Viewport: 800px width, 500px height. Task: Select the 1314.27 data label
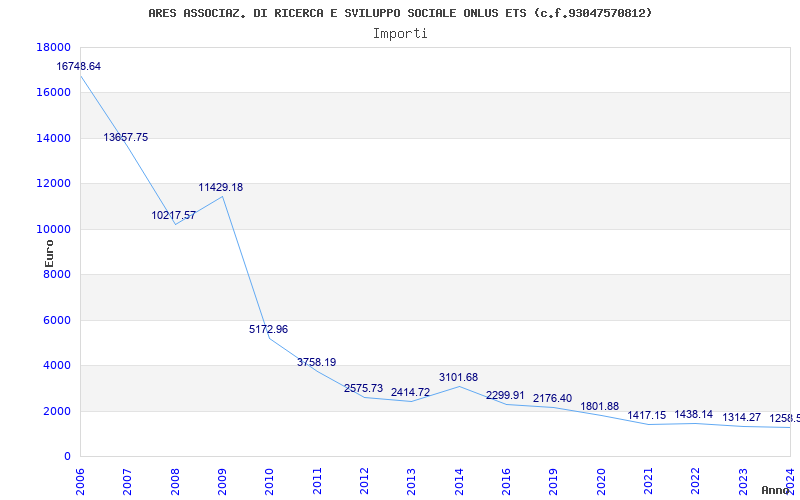741,417
